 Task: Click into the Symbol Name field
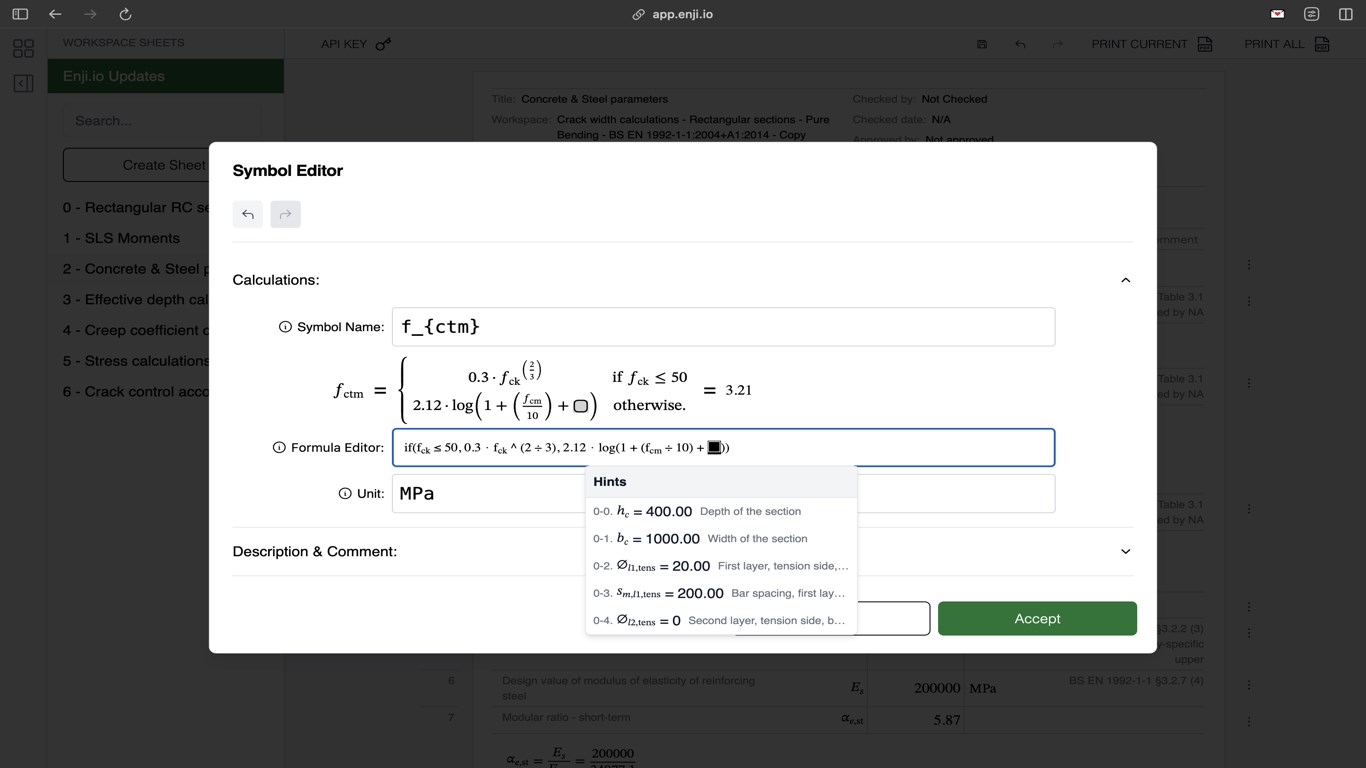(x=723, y=327)
